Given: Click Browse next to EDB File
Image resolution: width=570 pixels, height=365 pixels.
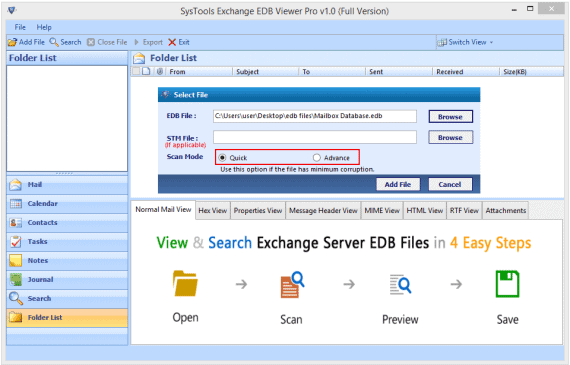Looking at the screenshot, I should pyautogui.click(x=450, y=117).
